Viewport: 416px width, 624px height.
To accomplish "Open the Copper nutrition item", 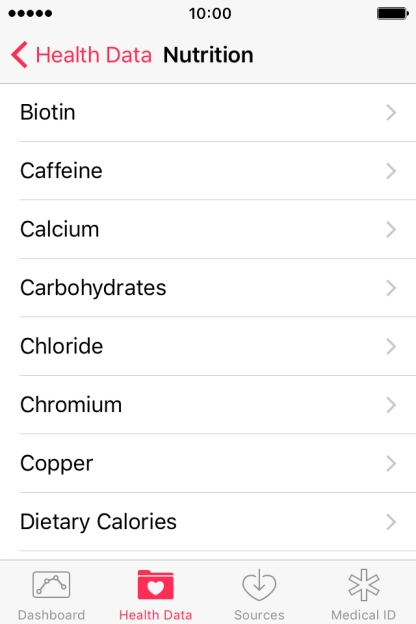I will 208,463.
